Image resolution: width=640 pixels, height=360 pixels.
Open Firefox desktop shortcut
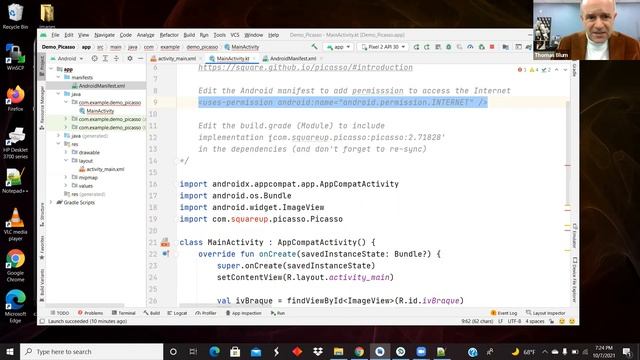coord(15,98)
